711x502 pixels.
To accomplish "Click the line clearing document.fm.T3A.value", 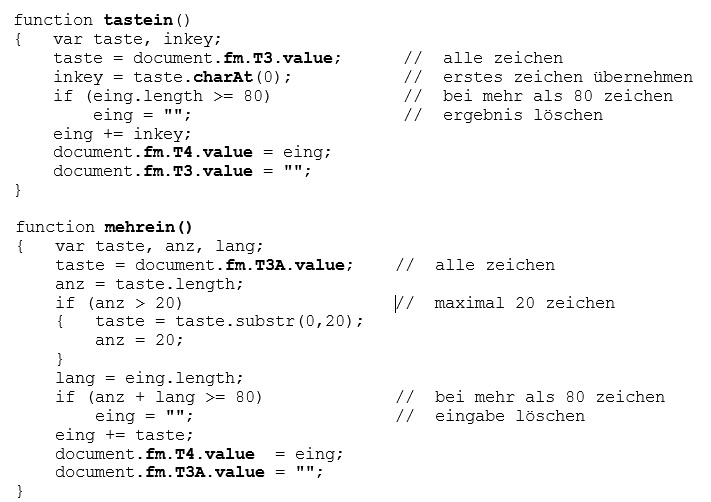I will (190, 472).
